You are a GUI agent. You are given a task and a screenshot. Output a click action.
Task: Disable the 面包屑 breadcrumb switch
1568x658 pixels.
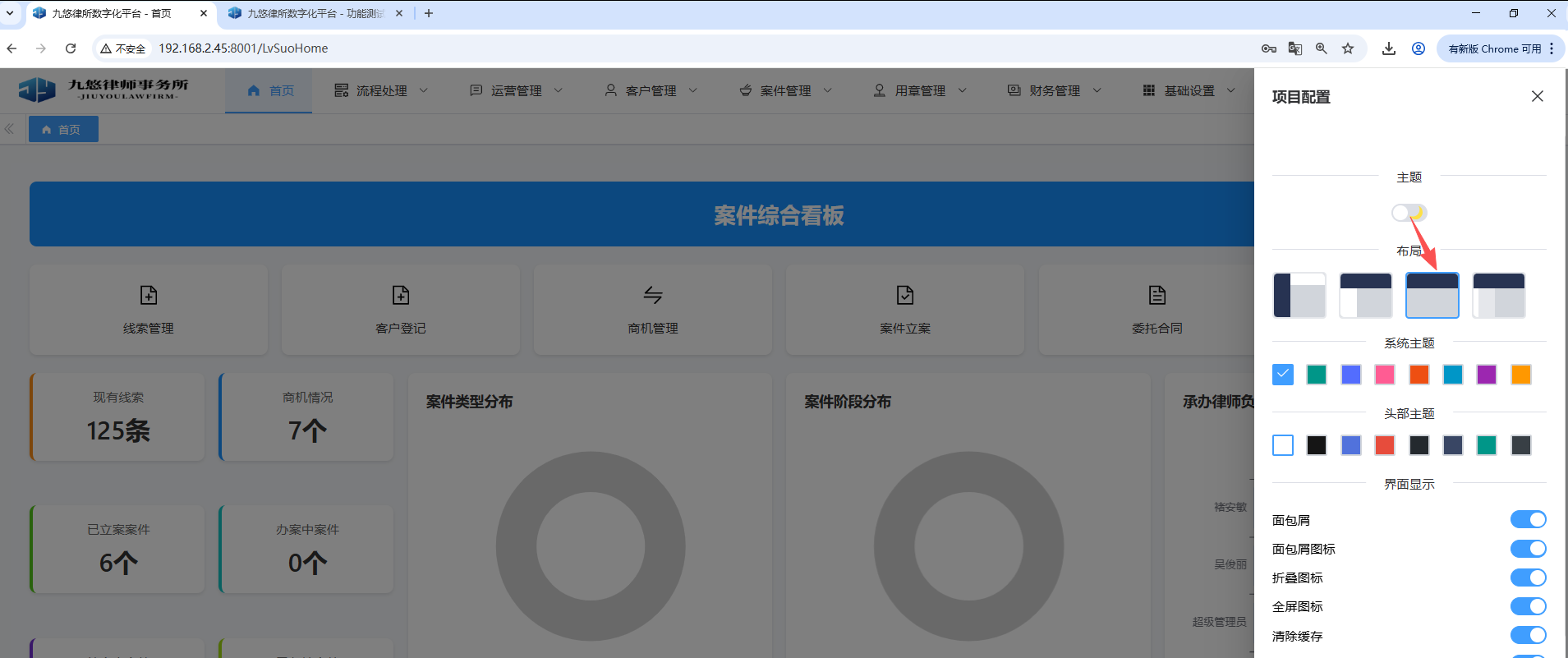coord(1528,519)
